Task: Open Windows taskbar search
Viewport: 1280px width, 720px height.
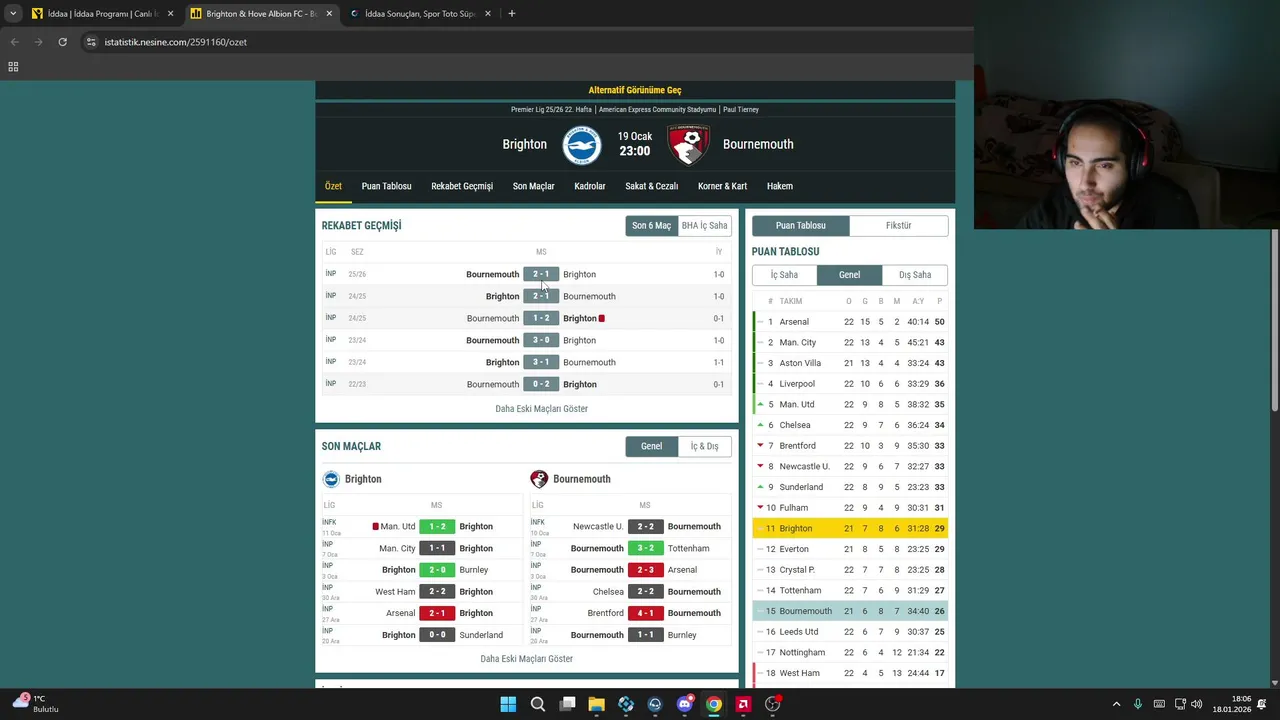Action: tap(537, 704)
